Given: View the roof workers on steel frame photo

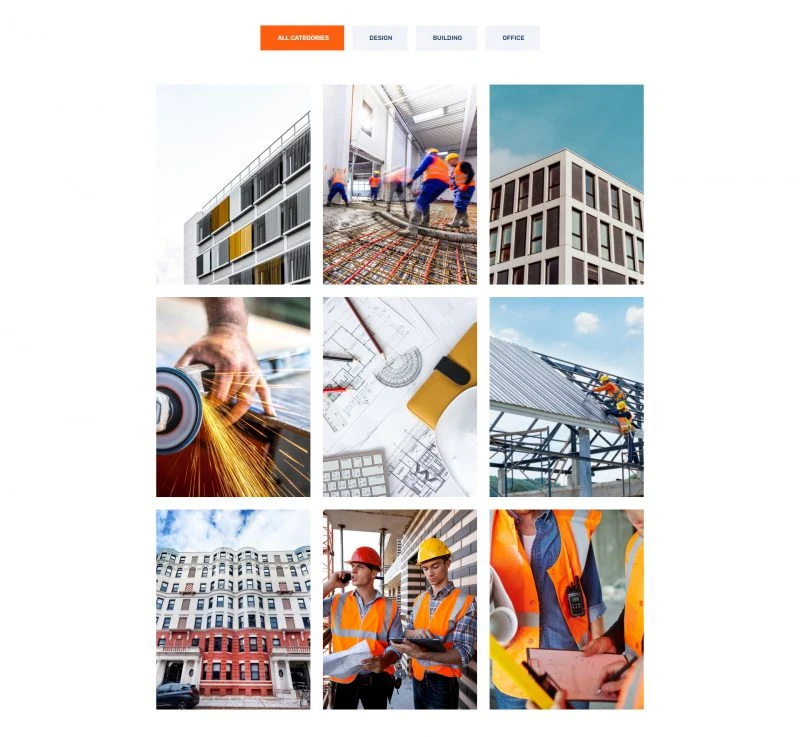Looking at the screenshot, I should (x=566, y=397).
